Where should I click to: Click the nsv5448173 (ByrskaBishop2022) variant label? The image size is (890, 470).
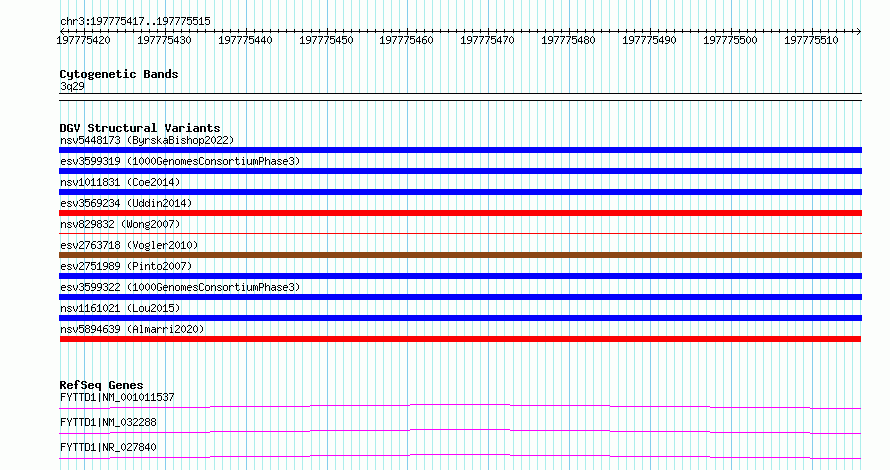147,140
